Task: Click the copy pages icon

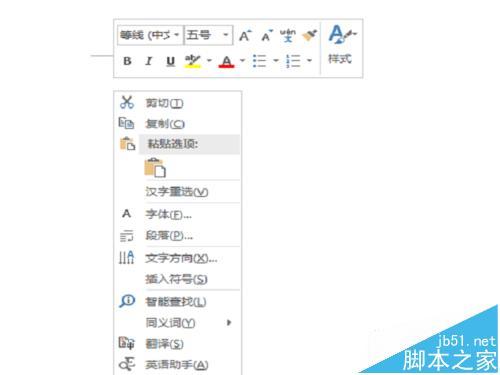Action: 127,123
